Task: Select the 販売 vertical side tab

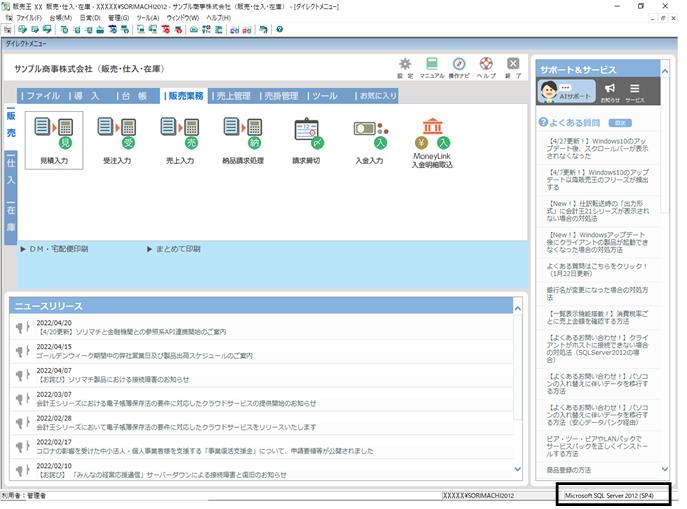Action: (x=11, y=125)
